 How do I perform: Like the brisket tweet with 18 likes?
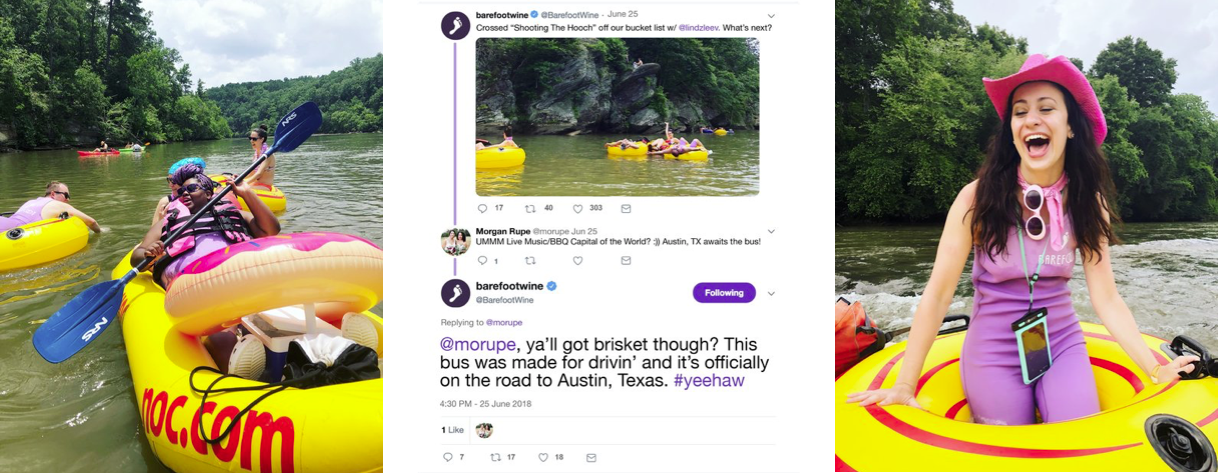tap(543, 457)
